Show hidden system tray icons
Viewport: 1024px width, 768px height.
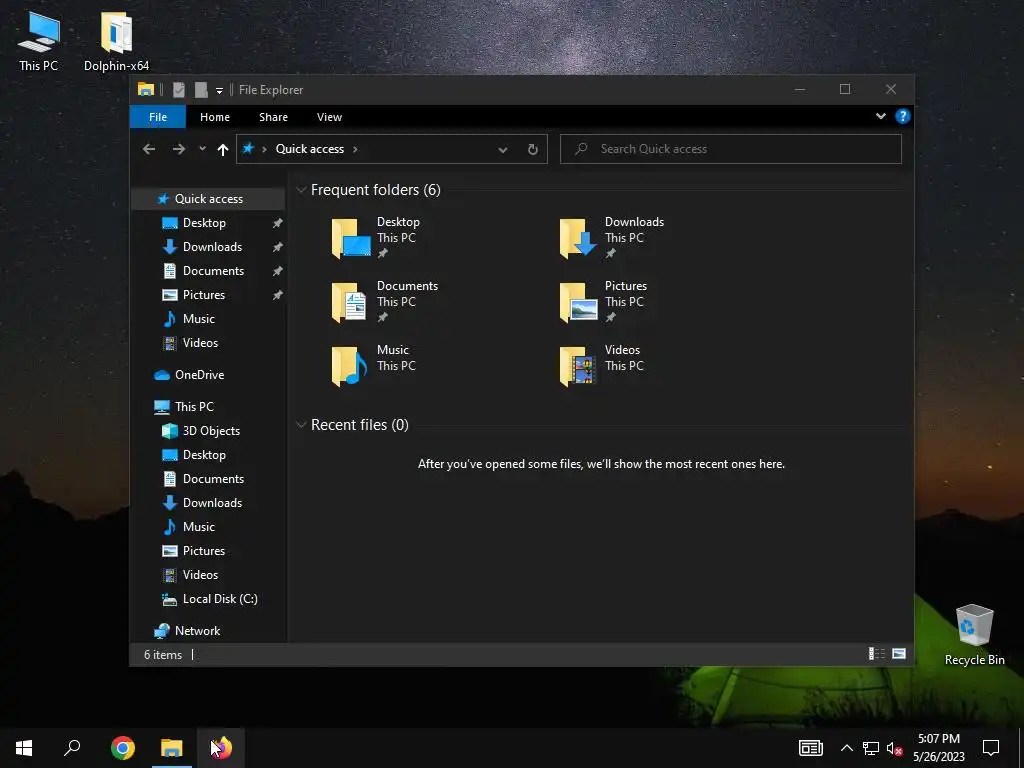[x=846, y=748]
